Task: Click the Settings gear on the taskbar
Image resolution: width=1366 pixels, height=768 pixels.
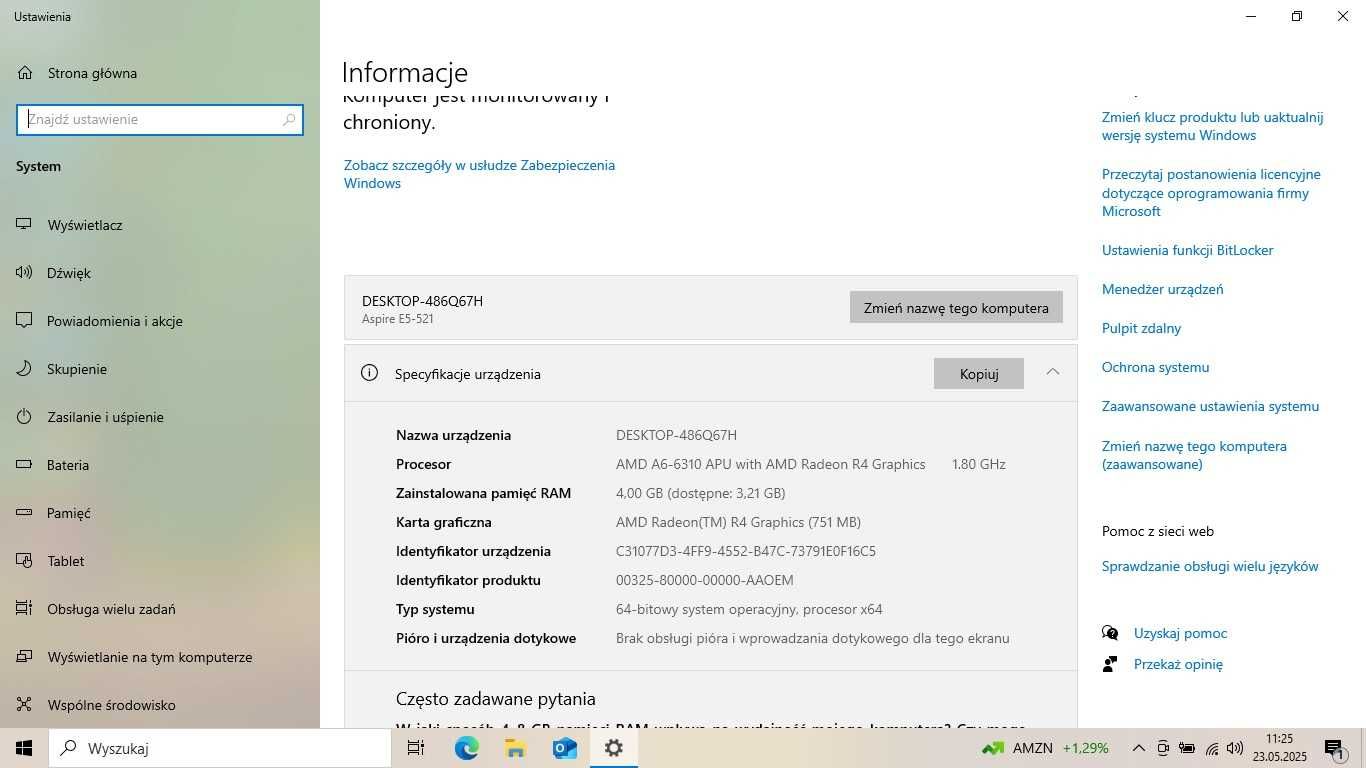Action: (614, 748)
